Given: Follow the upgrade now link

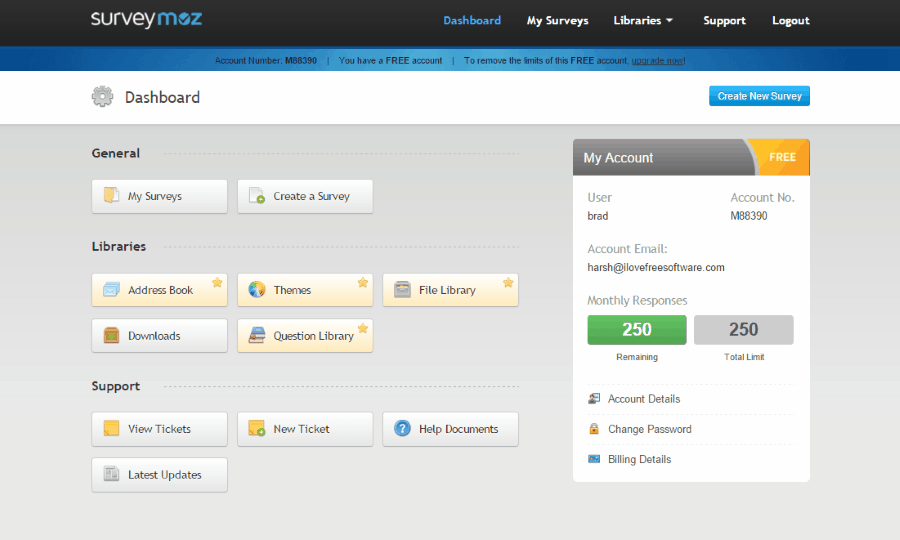Looking at the screenshot, I should coord(657,60).
